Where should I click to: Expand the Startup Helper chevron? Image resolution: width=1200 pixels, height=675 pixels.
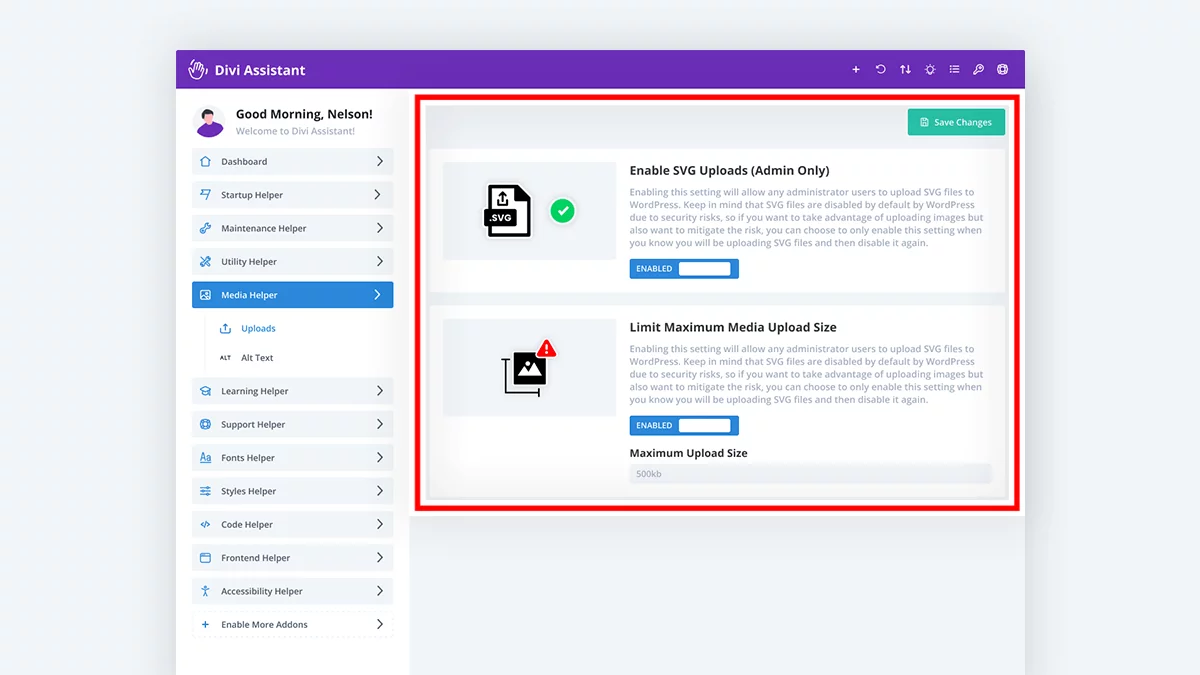tap(379, 195)
